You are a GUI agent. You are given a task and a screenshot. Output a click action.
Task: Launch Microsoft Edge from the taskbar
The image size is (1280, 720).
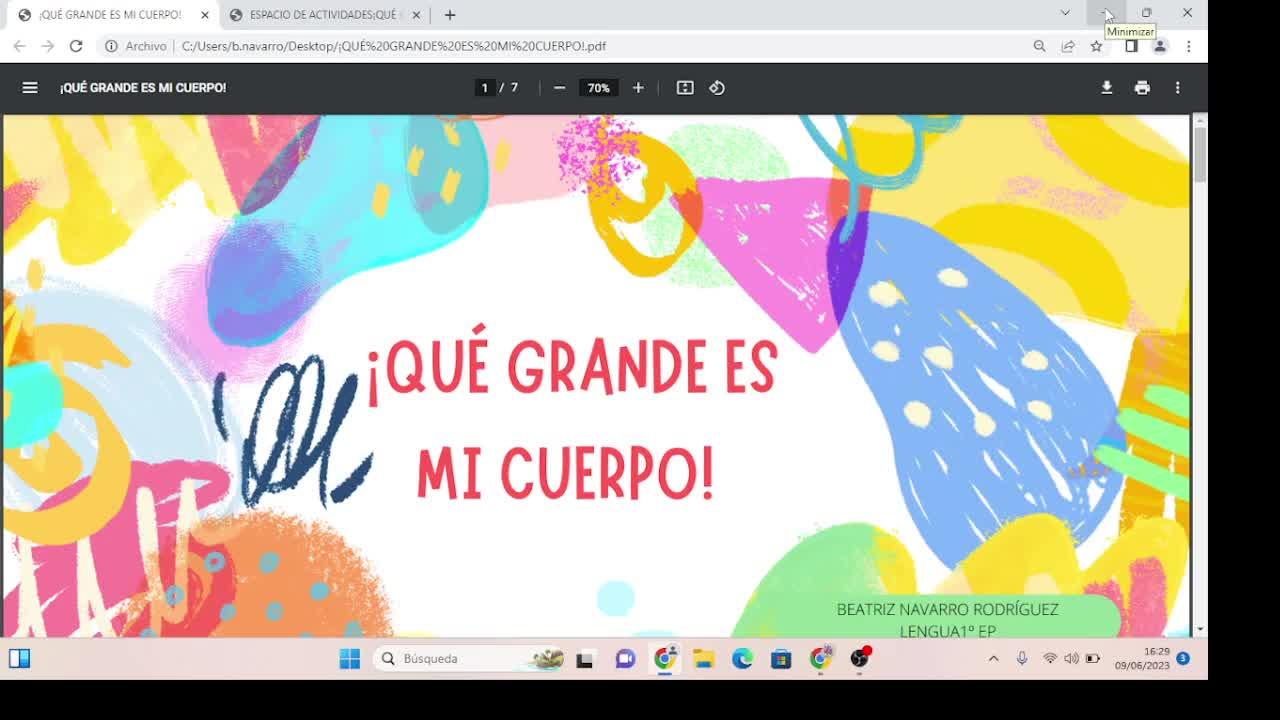click(x=742, y=659)
